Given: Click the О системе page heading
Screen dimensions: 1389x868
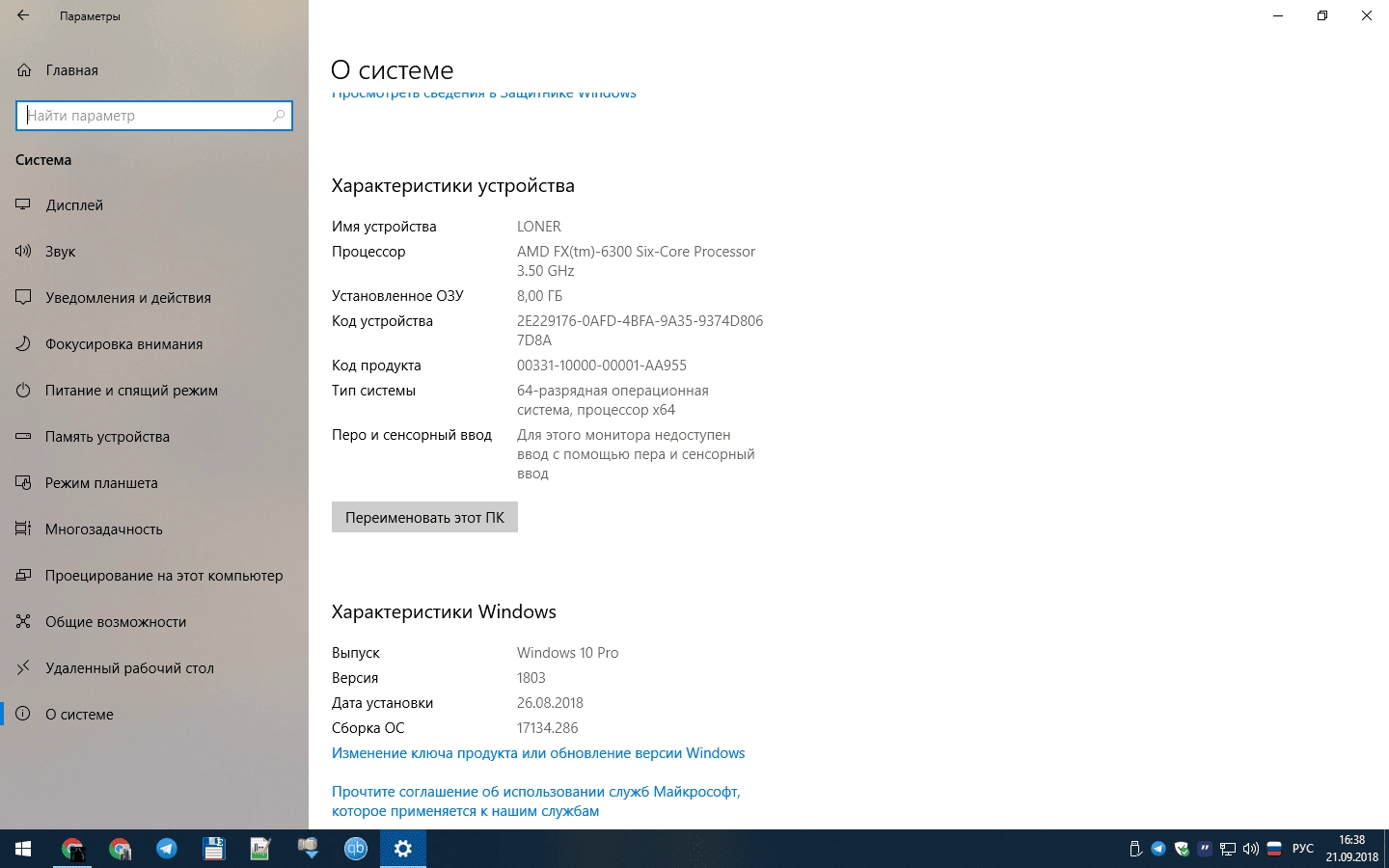Looking at the screenshot, I should pyautogui.click(x=392, y=70).
